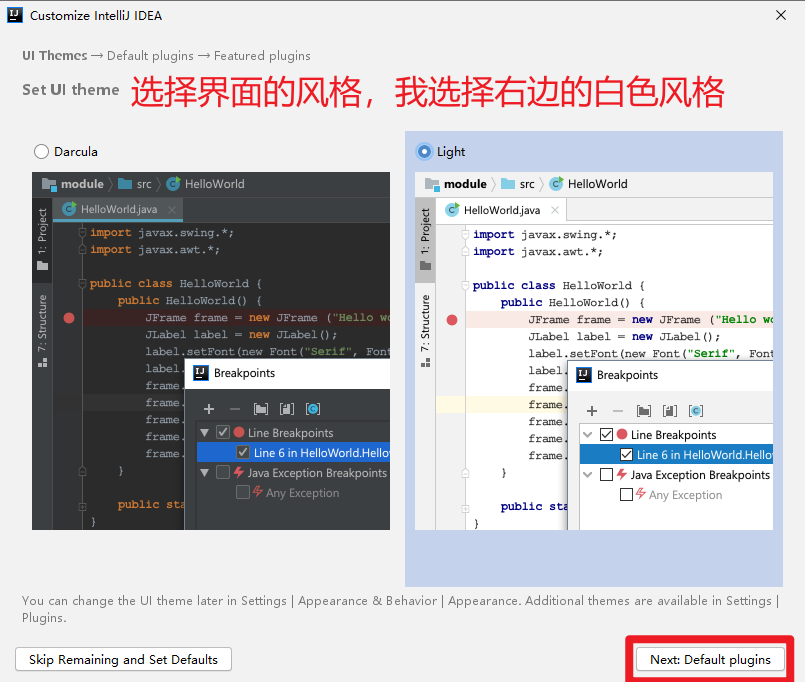Click the Default plugins breadcrumb step

[x=150, y=55]
